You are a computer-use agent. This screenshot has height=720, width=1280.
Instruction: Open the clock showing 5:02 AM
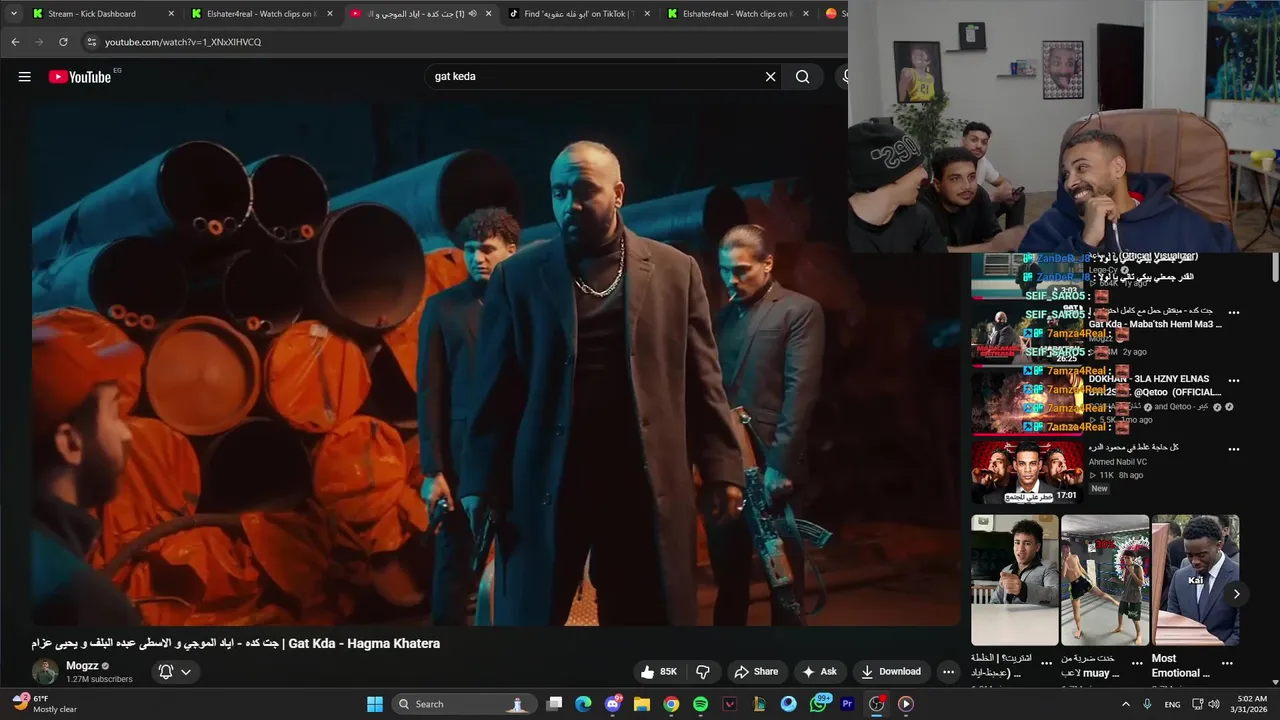[x=1251, y=704]
